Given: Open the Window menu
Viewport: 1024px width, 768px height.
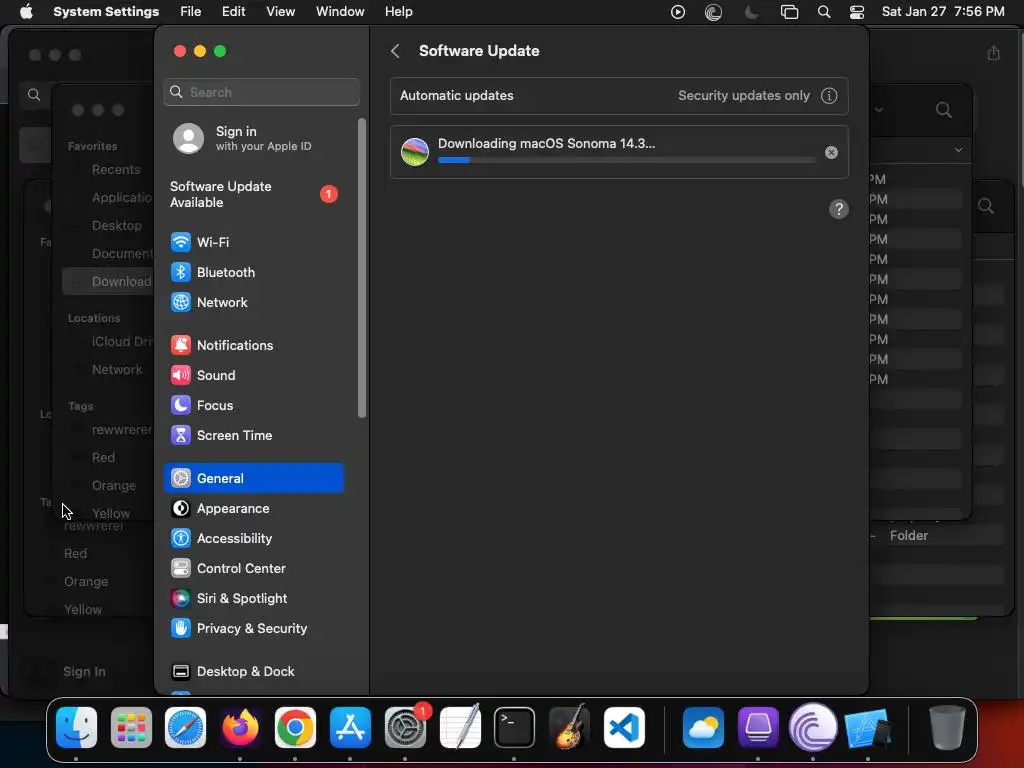Looking at the screenshot, I should (340, 12).
